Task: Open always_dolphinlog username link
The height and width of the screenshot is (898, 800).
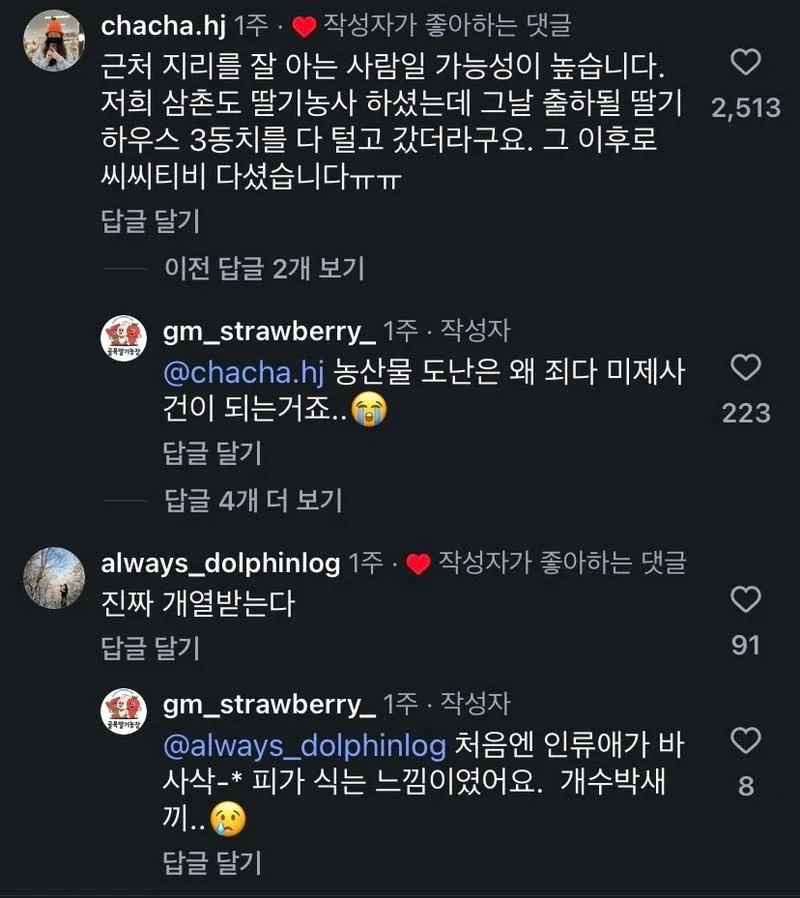Action: 220,564
